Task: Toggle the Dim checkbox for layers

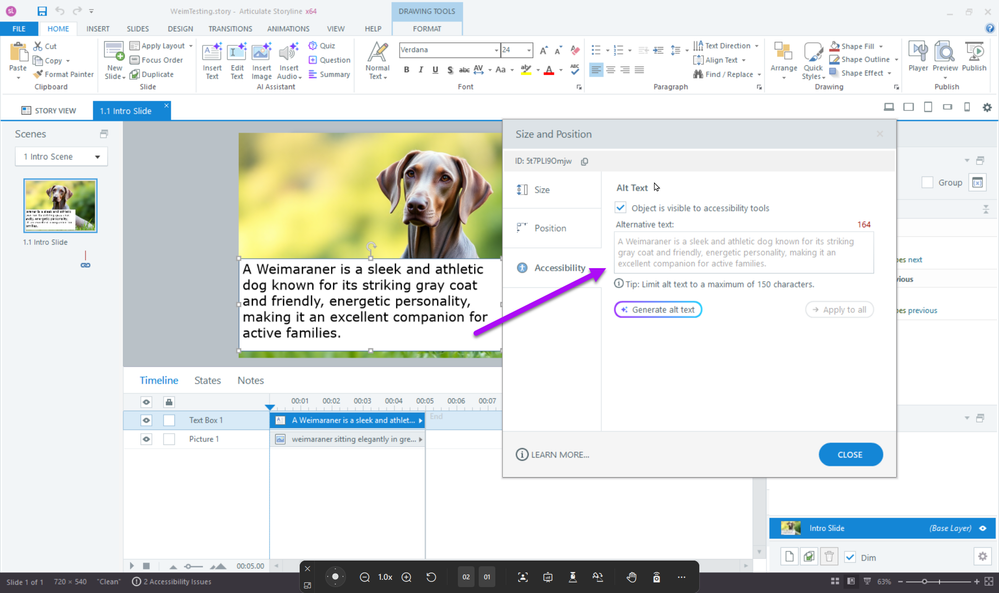Action: tap(850, 557)
